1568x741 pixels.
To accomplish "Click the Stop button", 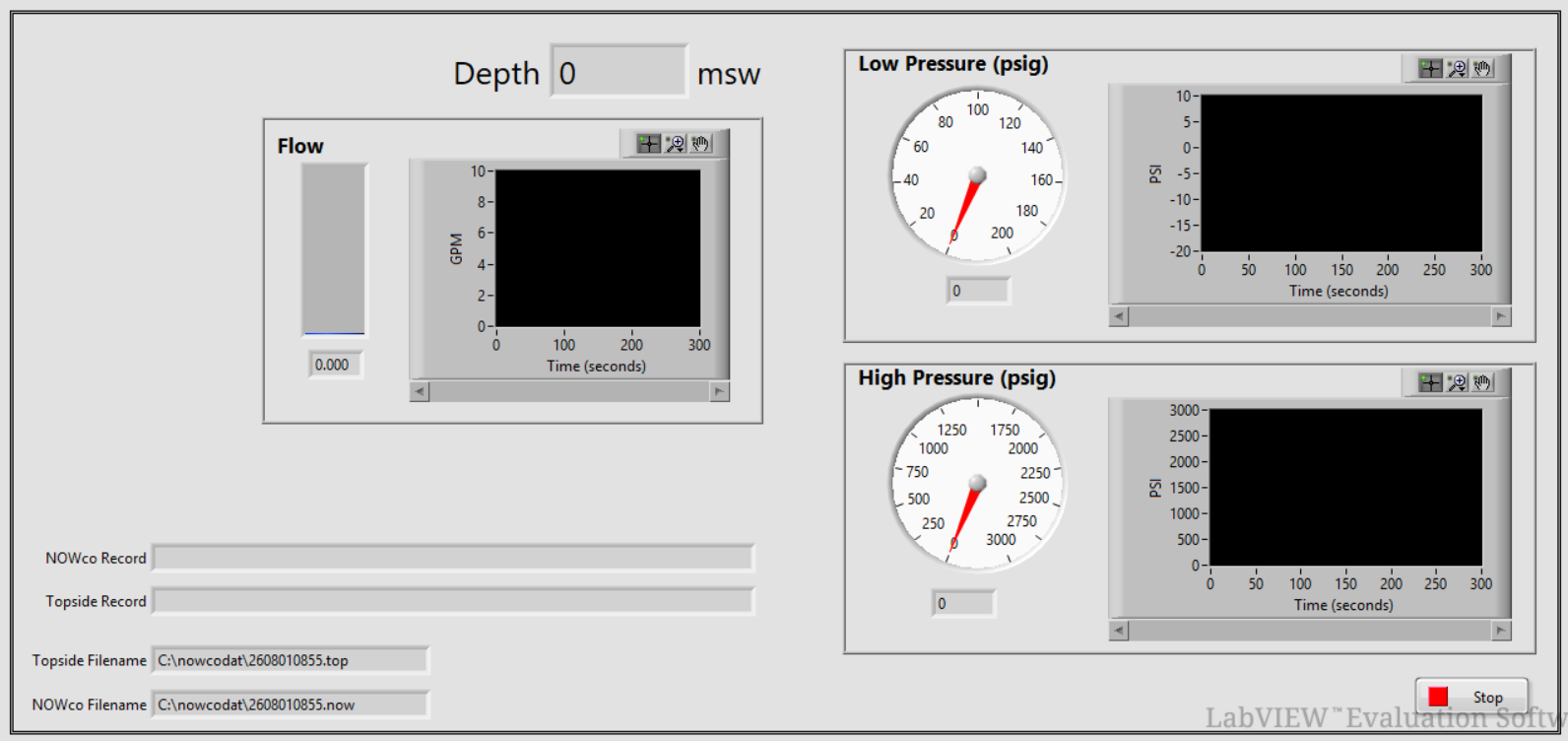I will click(1471, 697).
